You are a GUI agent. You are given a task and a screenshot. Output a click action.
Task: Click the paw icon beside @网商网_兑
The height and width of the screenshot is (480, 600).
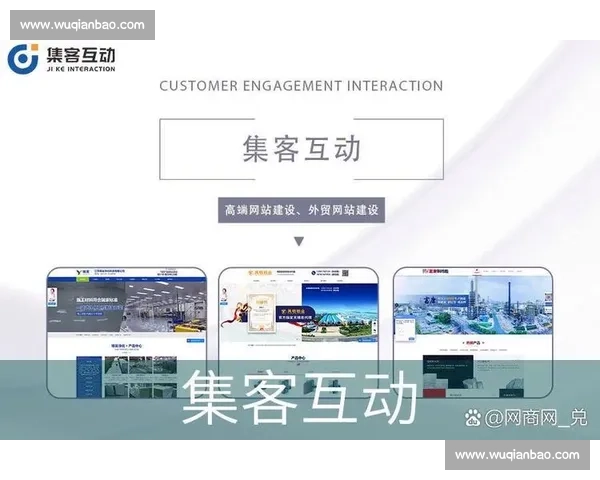point(473,418)
